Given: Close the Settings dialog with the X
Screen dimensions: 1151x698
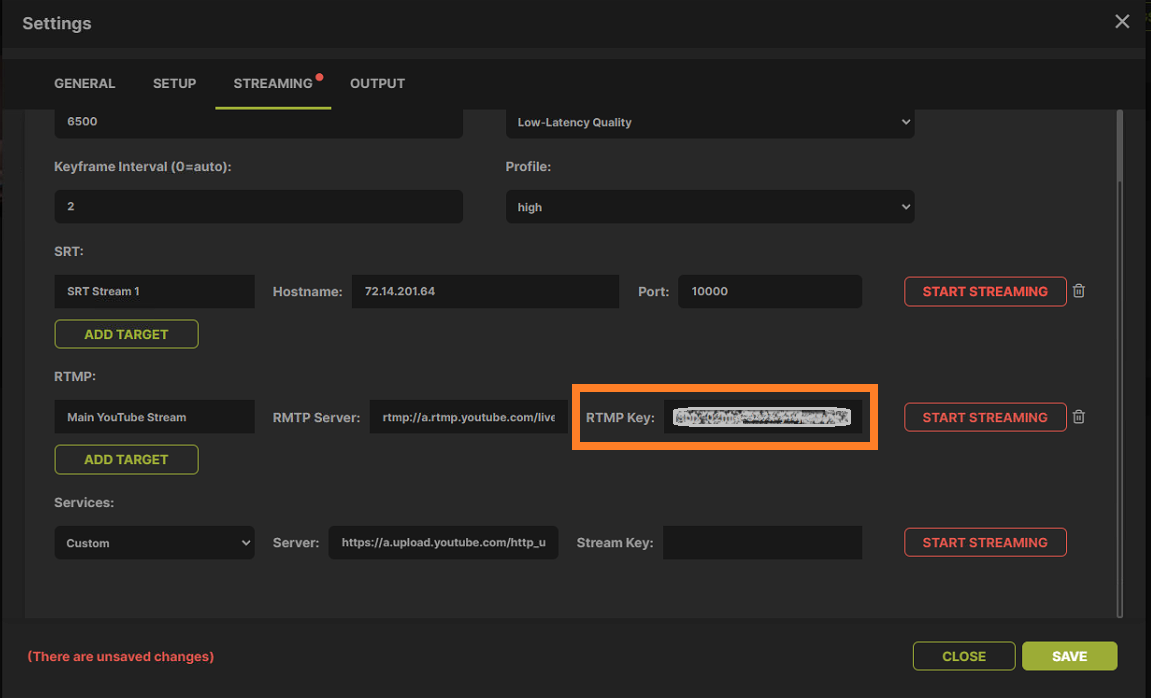Looking at the screenshot, I should point(1122,20).
